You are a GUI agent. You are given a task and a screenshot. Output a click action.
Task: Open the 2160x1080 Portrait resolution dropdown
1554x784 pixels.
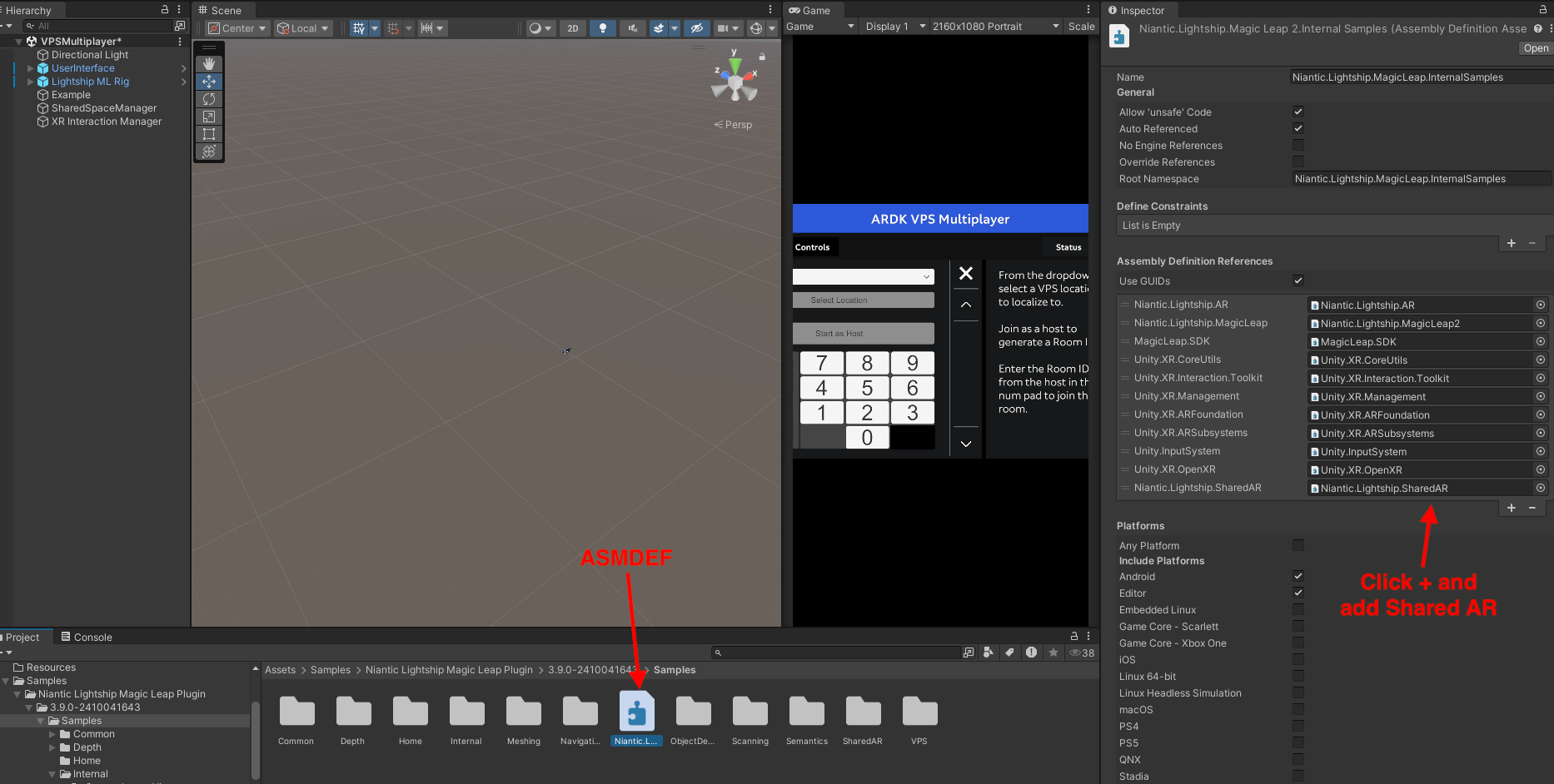(x=995, y=27)
